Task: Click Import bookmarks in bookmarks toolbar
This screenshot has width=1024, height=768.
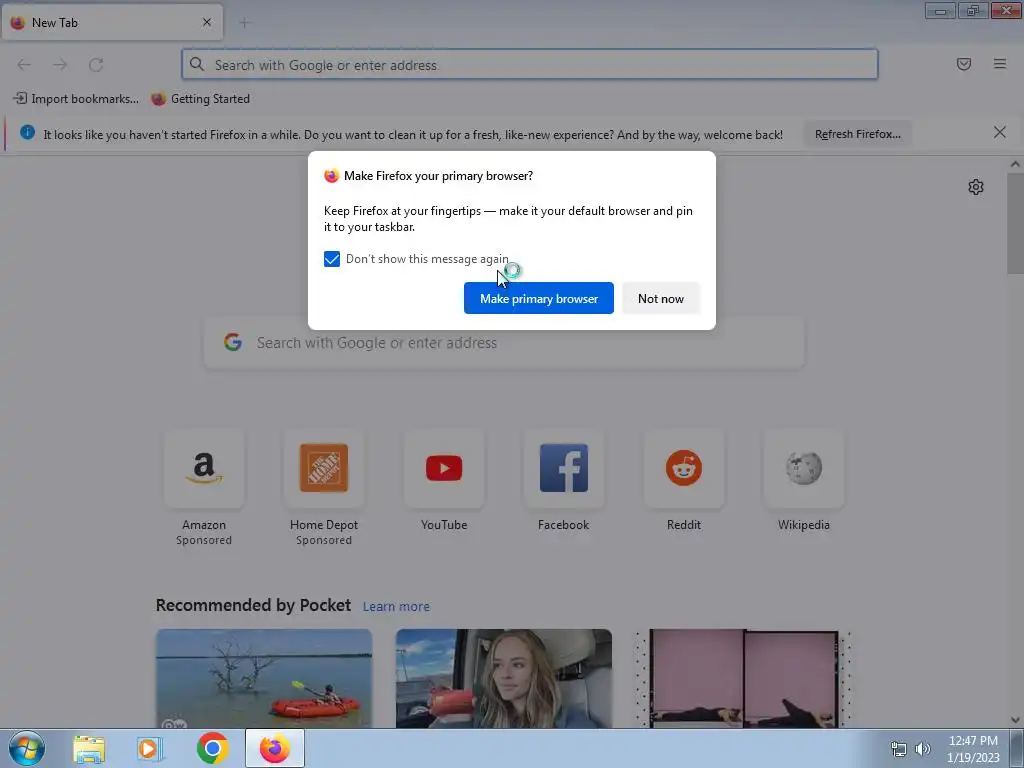Action: point(76,99)
